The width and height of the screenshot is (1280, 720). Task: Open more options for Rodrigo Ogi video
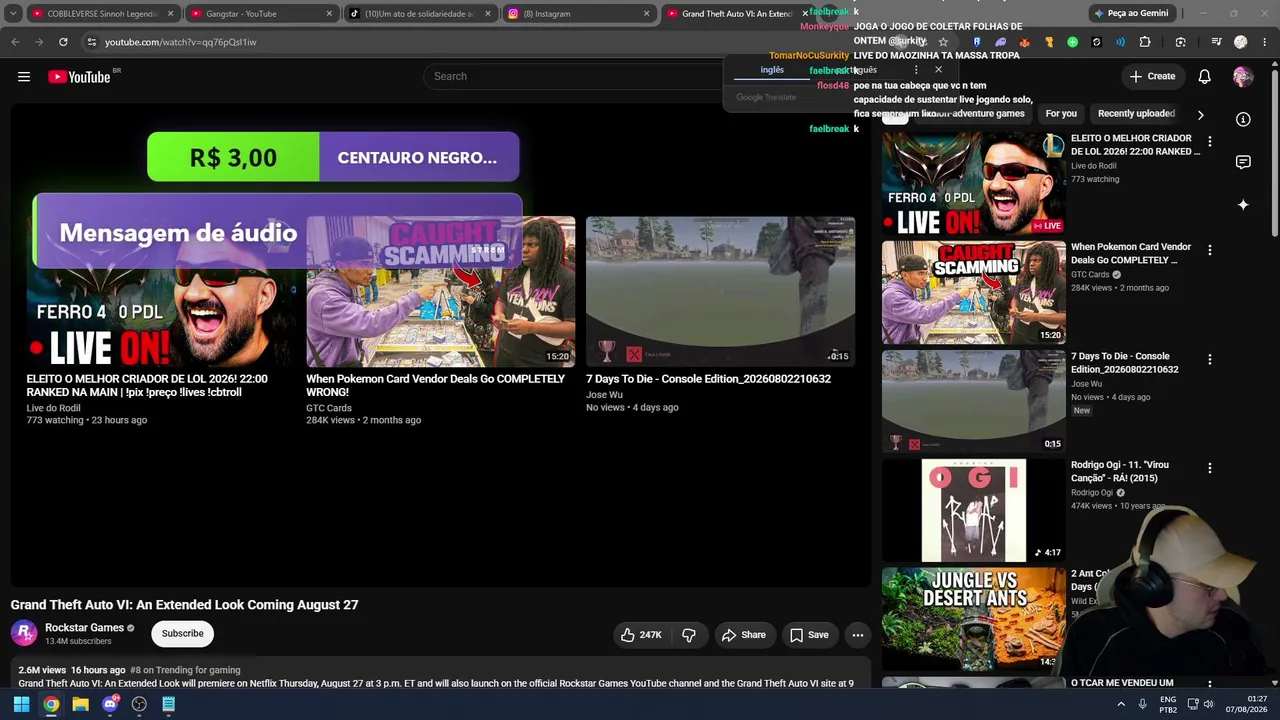[1210, 468]
